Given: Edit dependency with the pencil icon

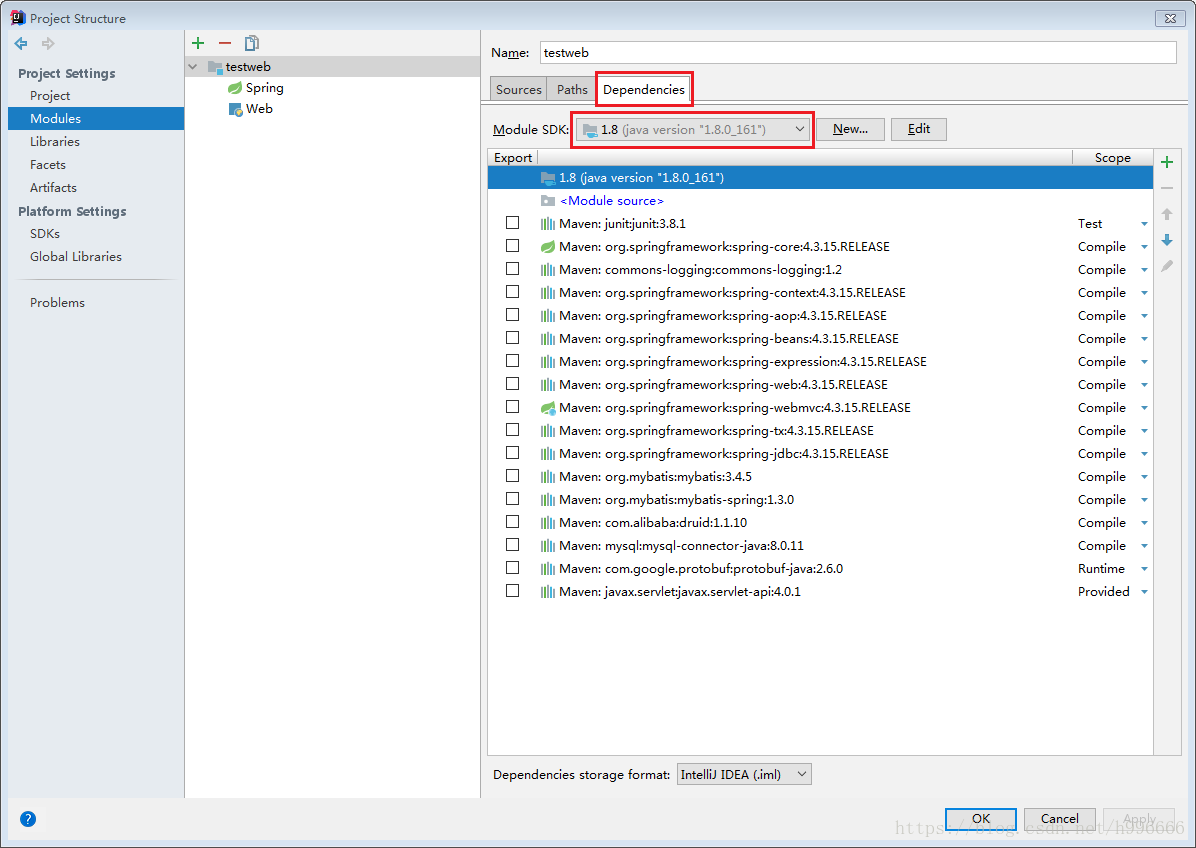Looking at the screenshot, I should [x=1167, y=266].
